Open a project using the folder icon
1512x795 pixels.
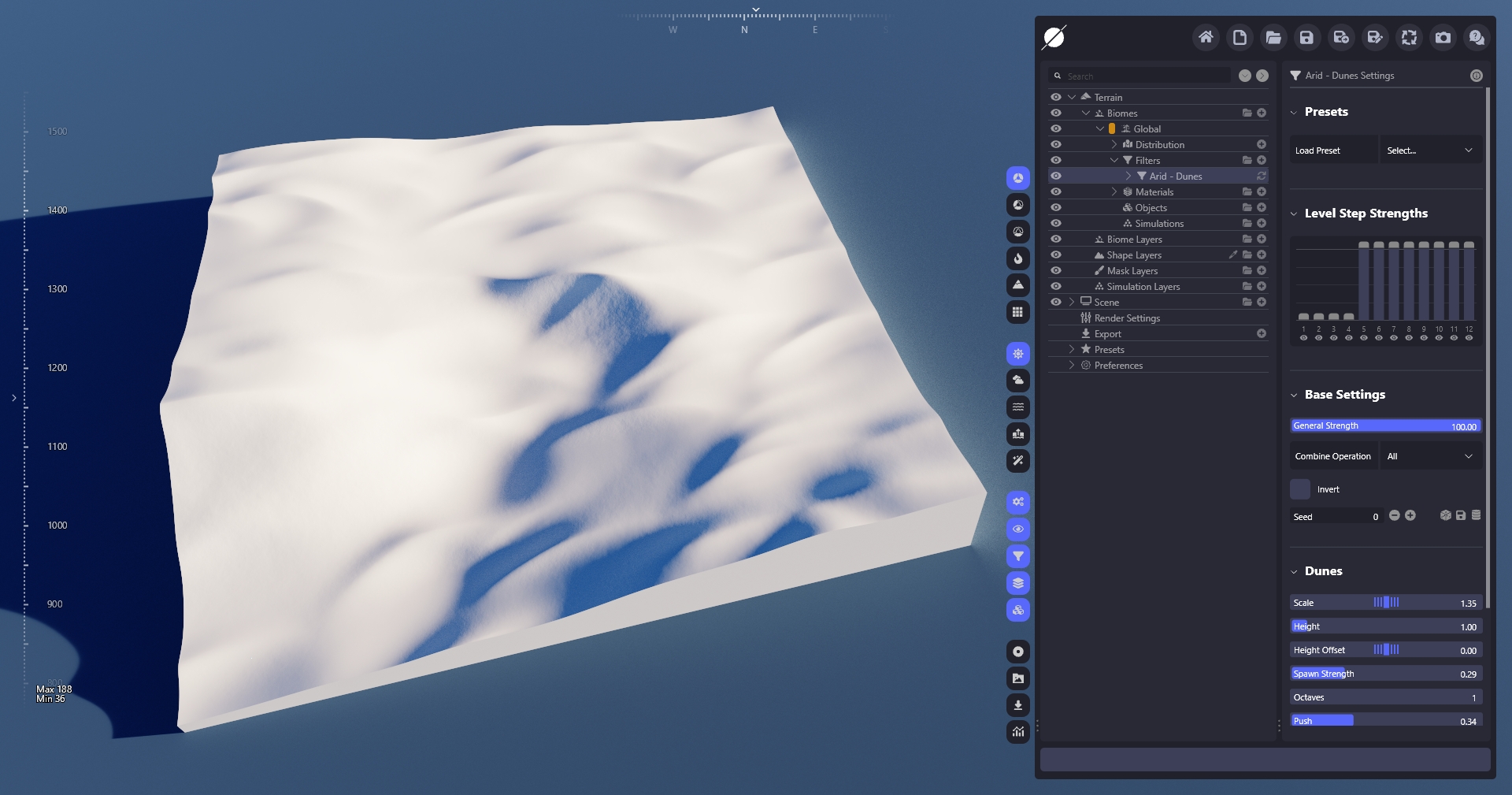[x=1273, y=37]
